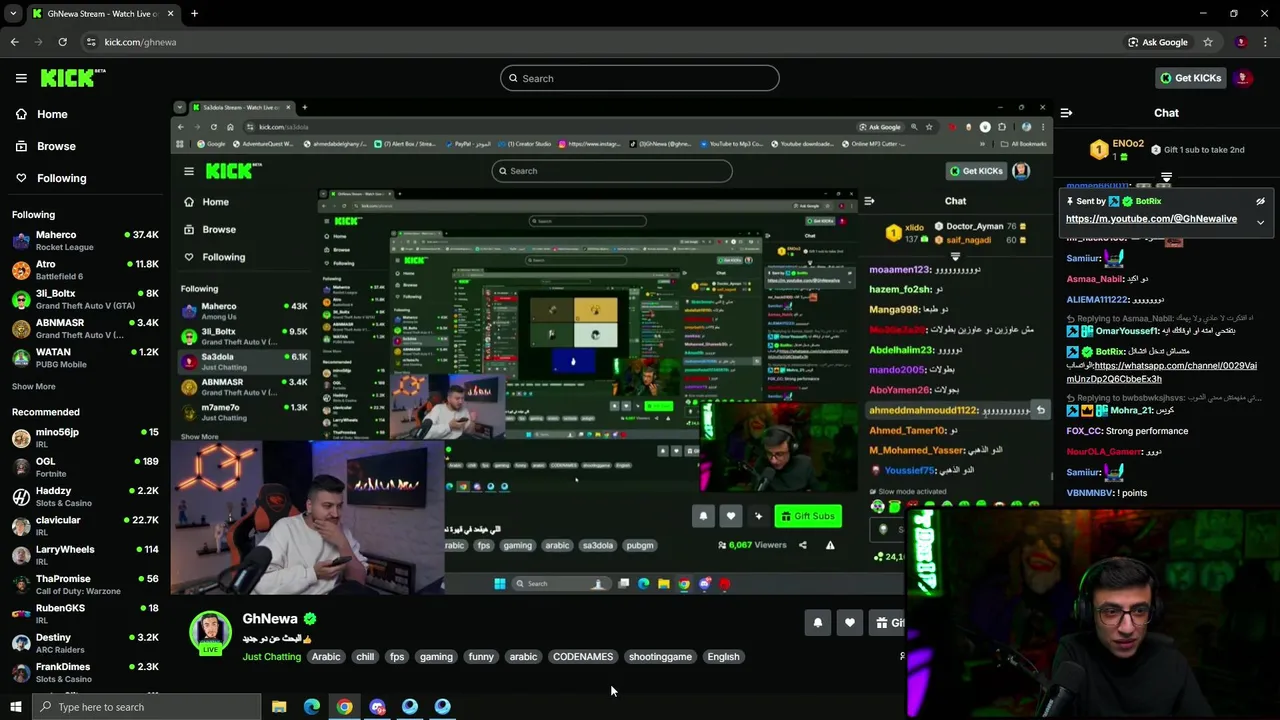The height and width of the screenshot is (720, 1280).
Task: Open LarryWheels recommended channel
Action: [85, 555]
